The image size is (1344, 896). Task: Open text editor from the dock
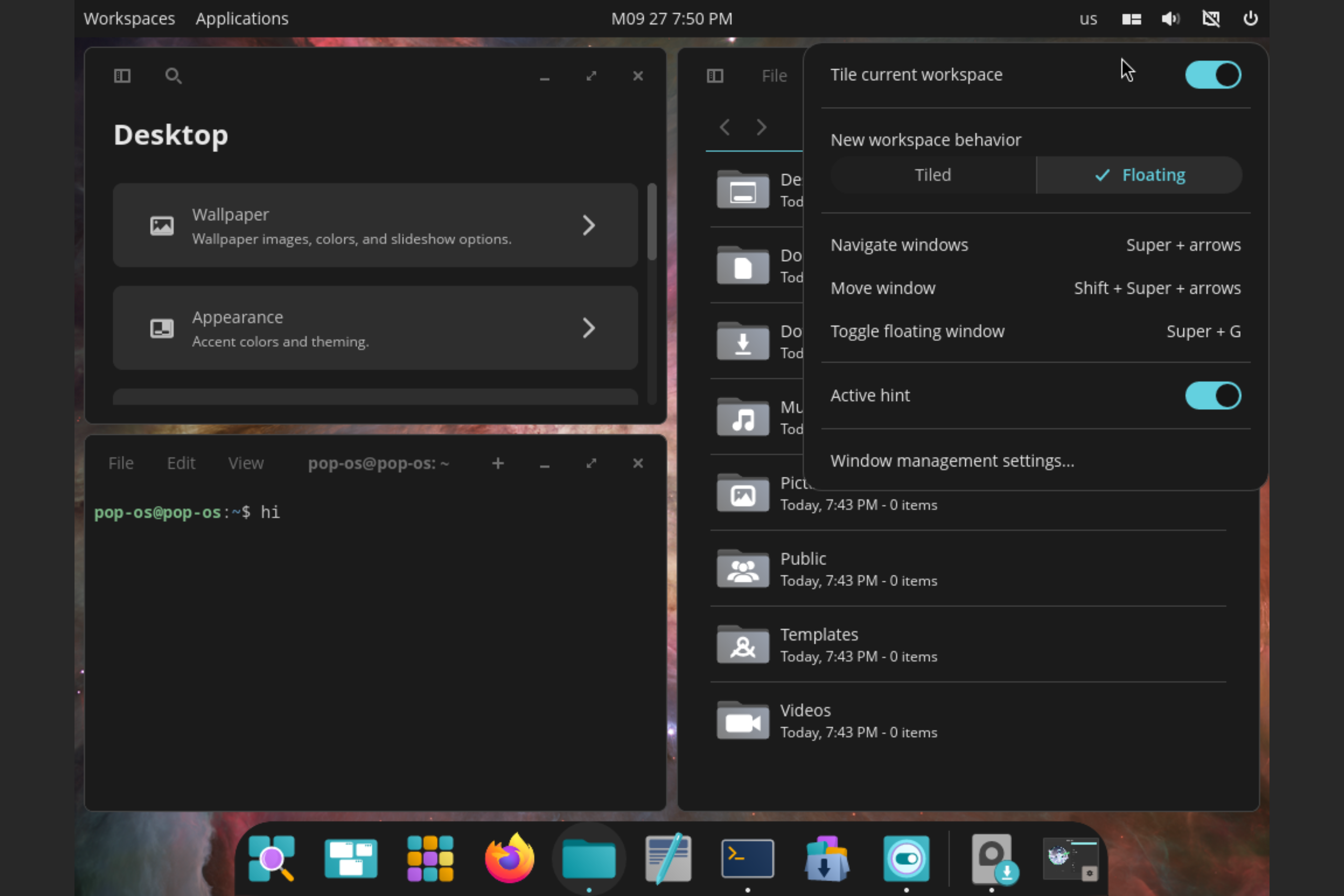tap(668, 858)
